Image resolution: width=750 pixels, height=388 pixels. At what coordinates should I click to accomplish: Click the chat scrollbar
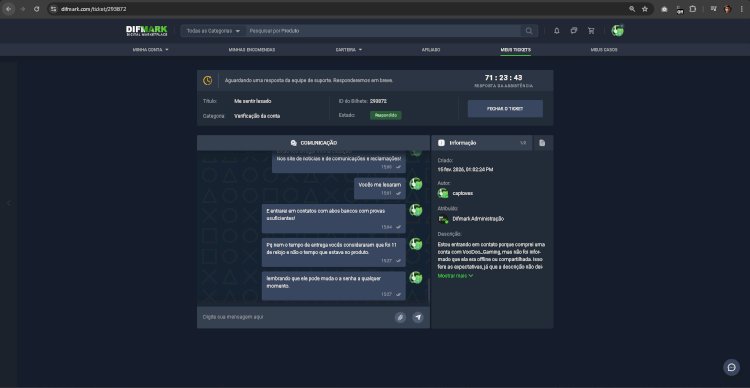pos(428,289)
